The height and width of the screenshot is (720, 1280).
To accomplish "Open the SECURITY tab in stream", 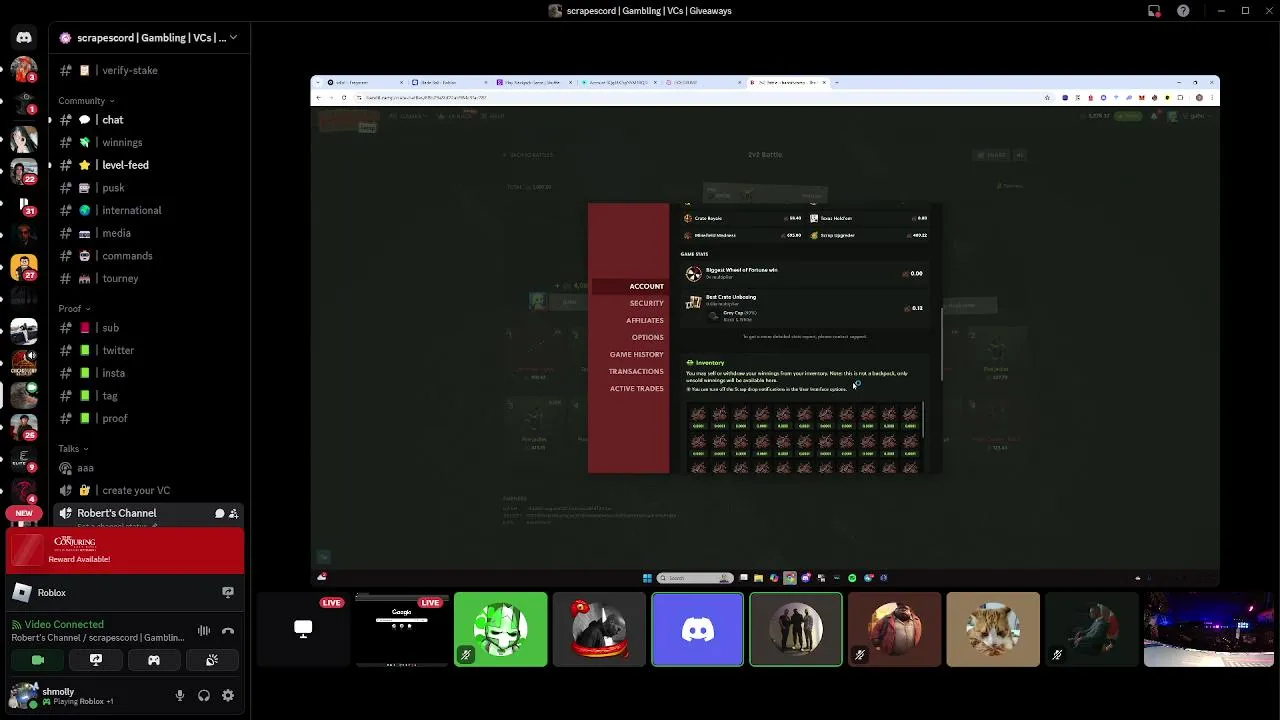I will point(646,303).
